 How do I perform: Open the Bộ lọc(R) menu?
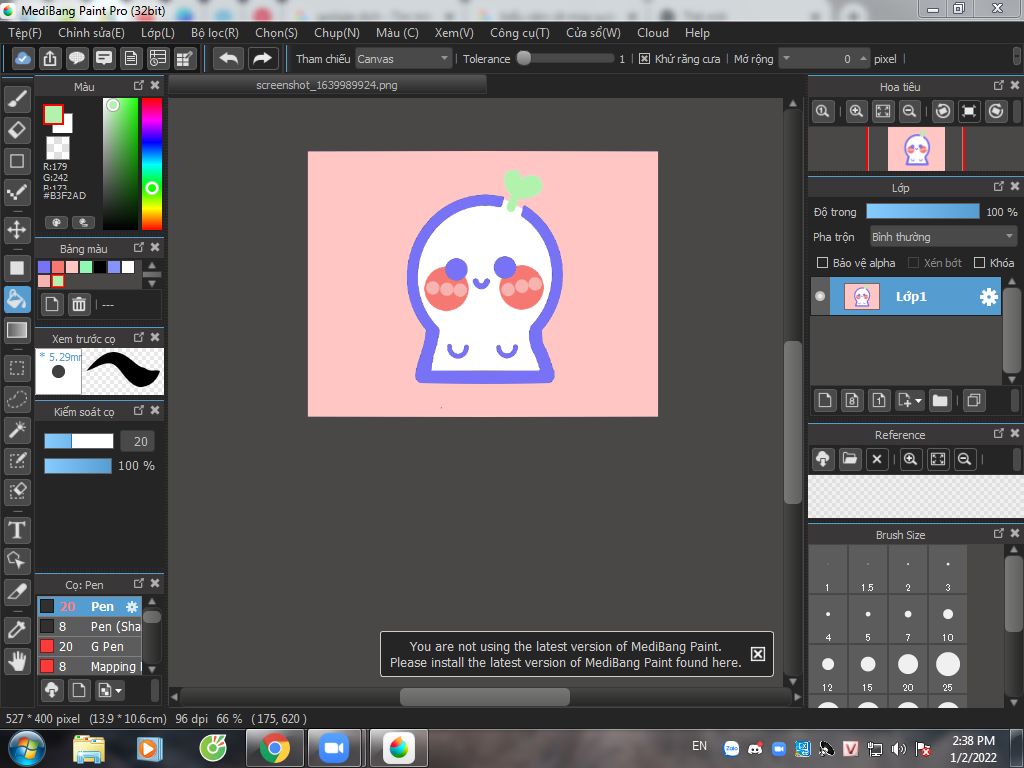click(x=214, y=33)
